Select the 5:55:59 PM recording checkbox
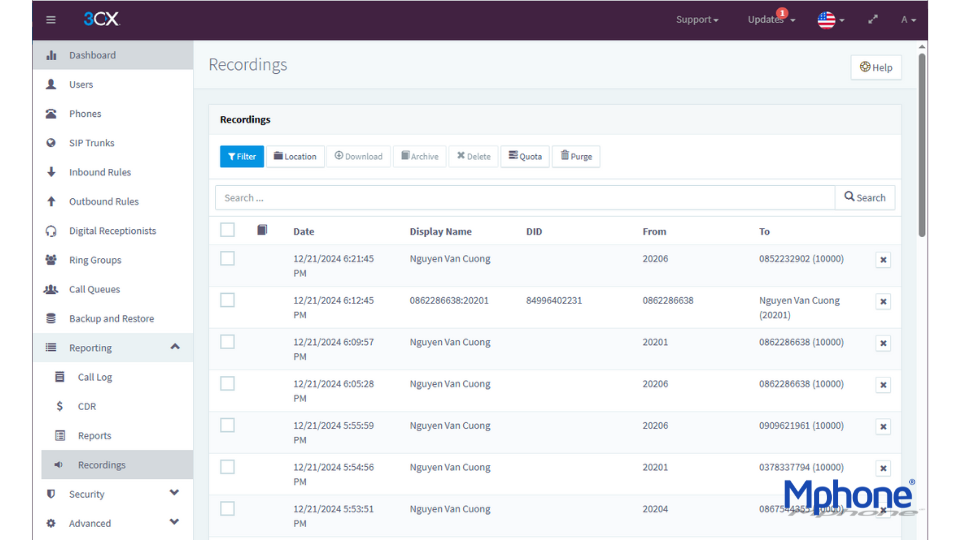This screenshot has height=540, width=960. (x=227, y=425)
